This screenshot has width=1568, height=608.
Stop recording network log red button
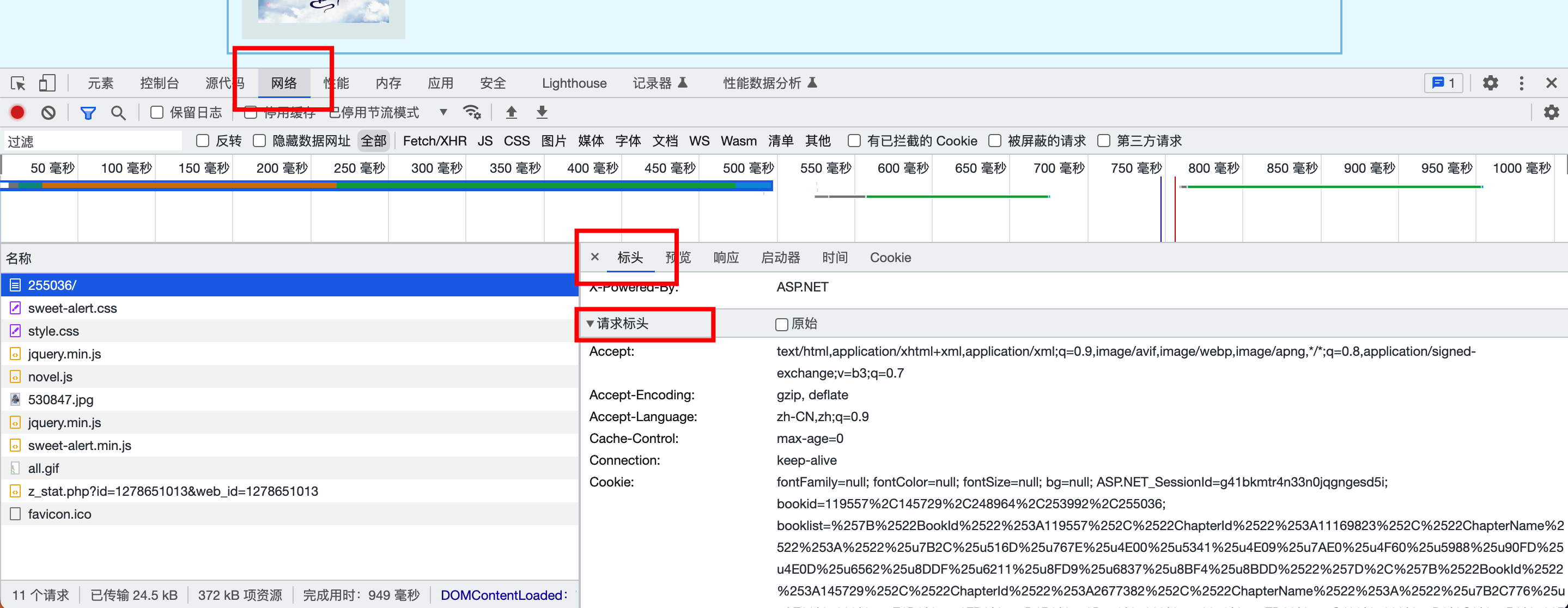pos(17,113)
